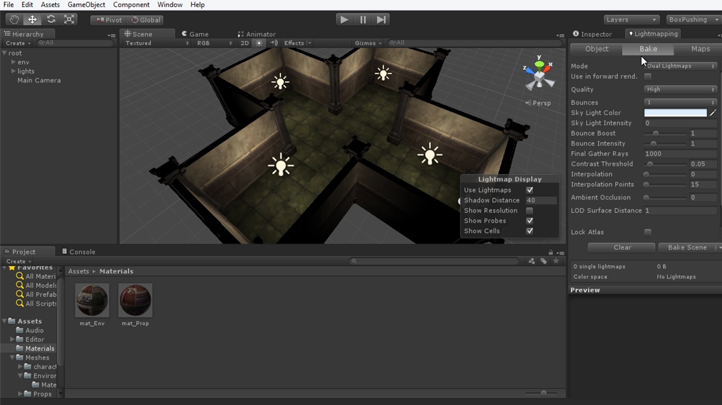
Task: Toggle 2D scene view mode
Action: [245, 43]
